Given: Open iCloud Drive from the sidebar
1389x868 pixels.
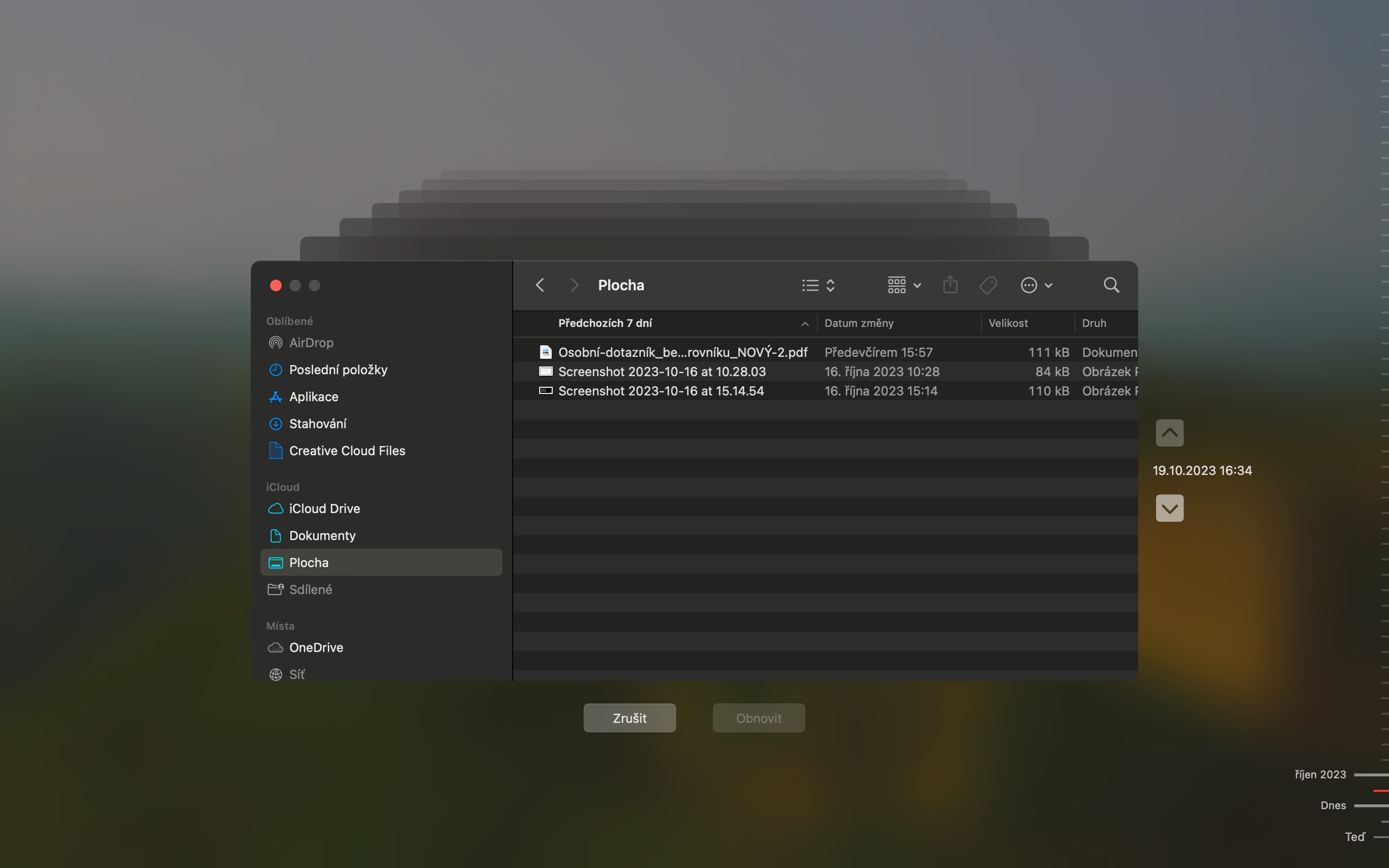Looking at the screenshot, I should (x=325, y=509).
